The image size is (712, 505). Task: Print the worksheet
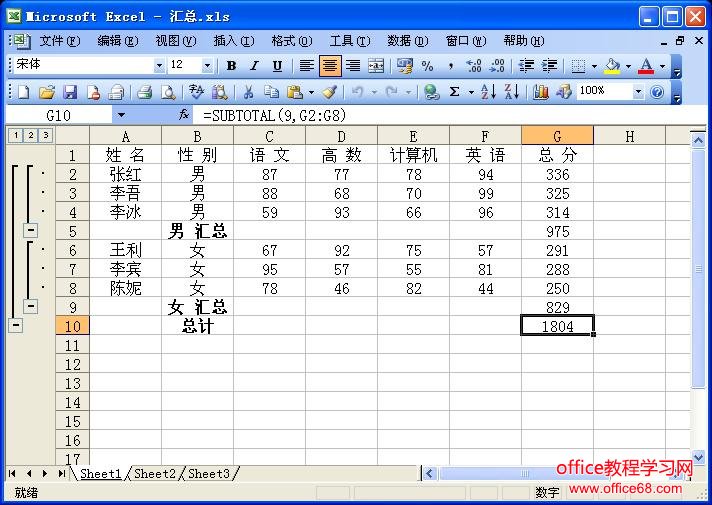coord(145,92)
